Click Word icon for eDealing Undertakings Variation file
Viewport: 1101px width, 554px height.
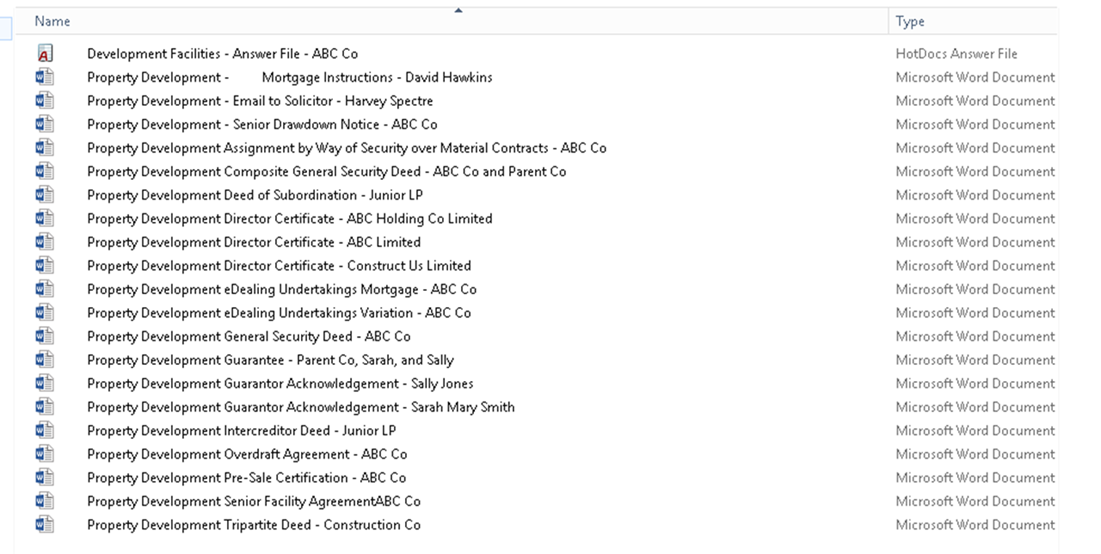click(45, 312)
